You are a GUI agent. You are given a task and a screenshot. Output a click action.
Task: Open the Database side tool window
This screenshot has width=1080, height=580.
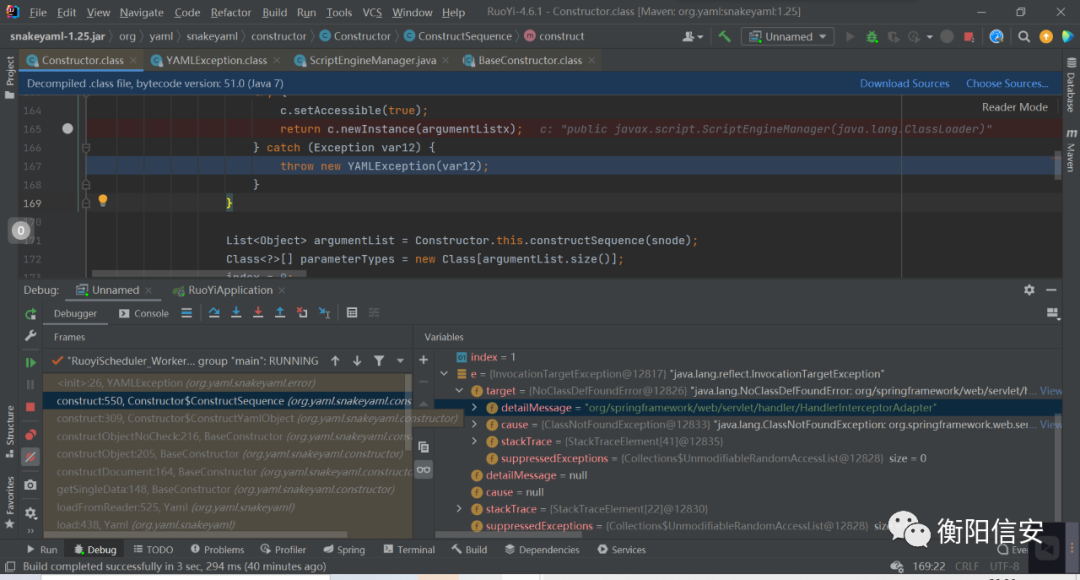[x=1071, y=86]
